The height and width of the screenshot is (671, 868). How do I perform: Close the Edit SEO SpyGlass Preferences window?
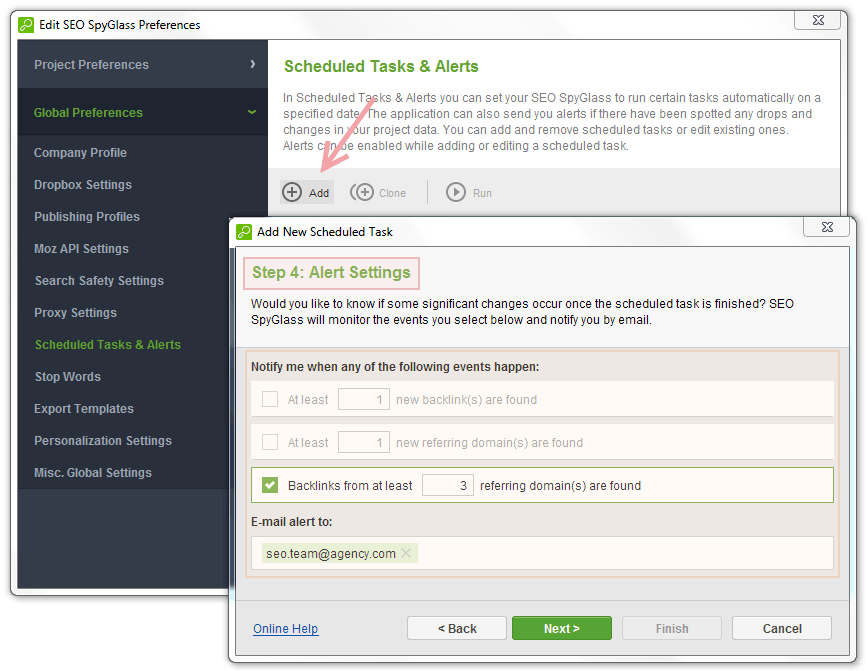tap(818, 20)
